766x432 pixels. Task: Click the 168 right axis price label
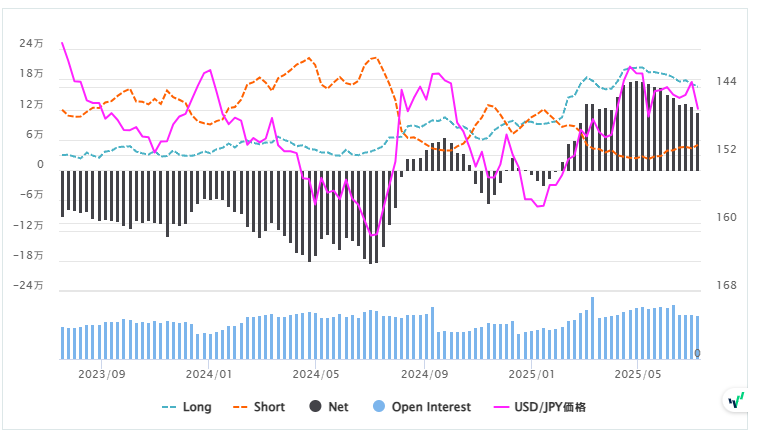coord(727,285)
